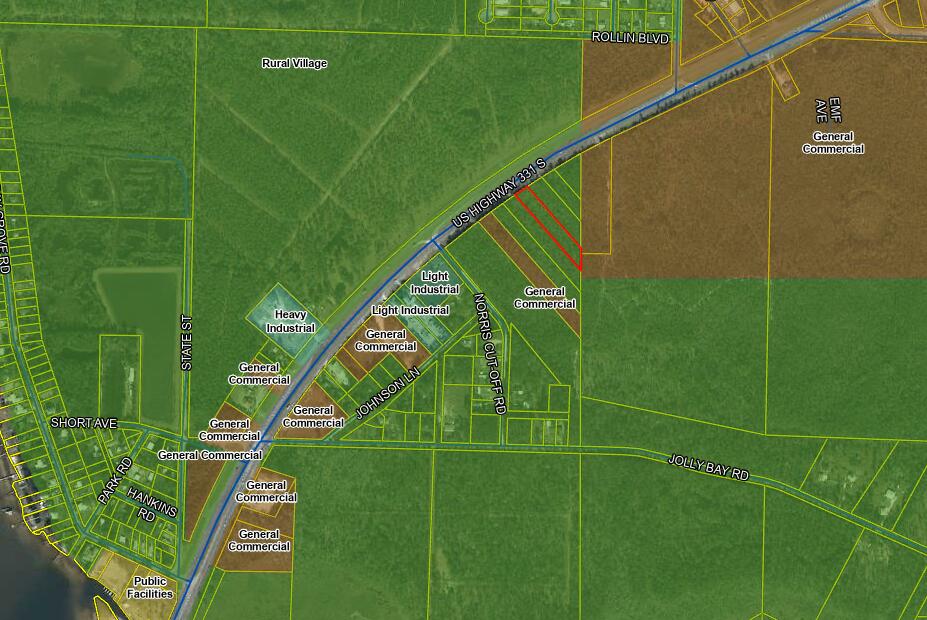Select the Heavy Industrial zoning area

tap(293, 319)
